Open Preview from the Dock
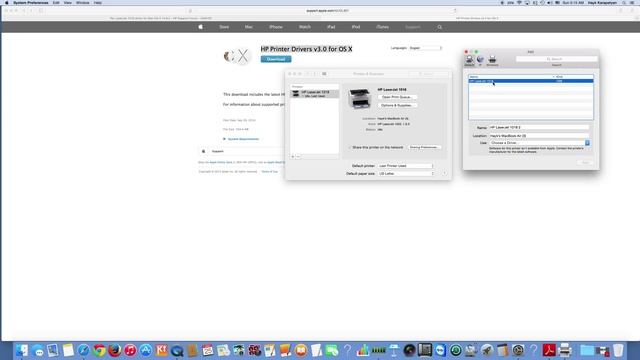The width and height of the screenshot is (640, 360). (x=53, y=350)
